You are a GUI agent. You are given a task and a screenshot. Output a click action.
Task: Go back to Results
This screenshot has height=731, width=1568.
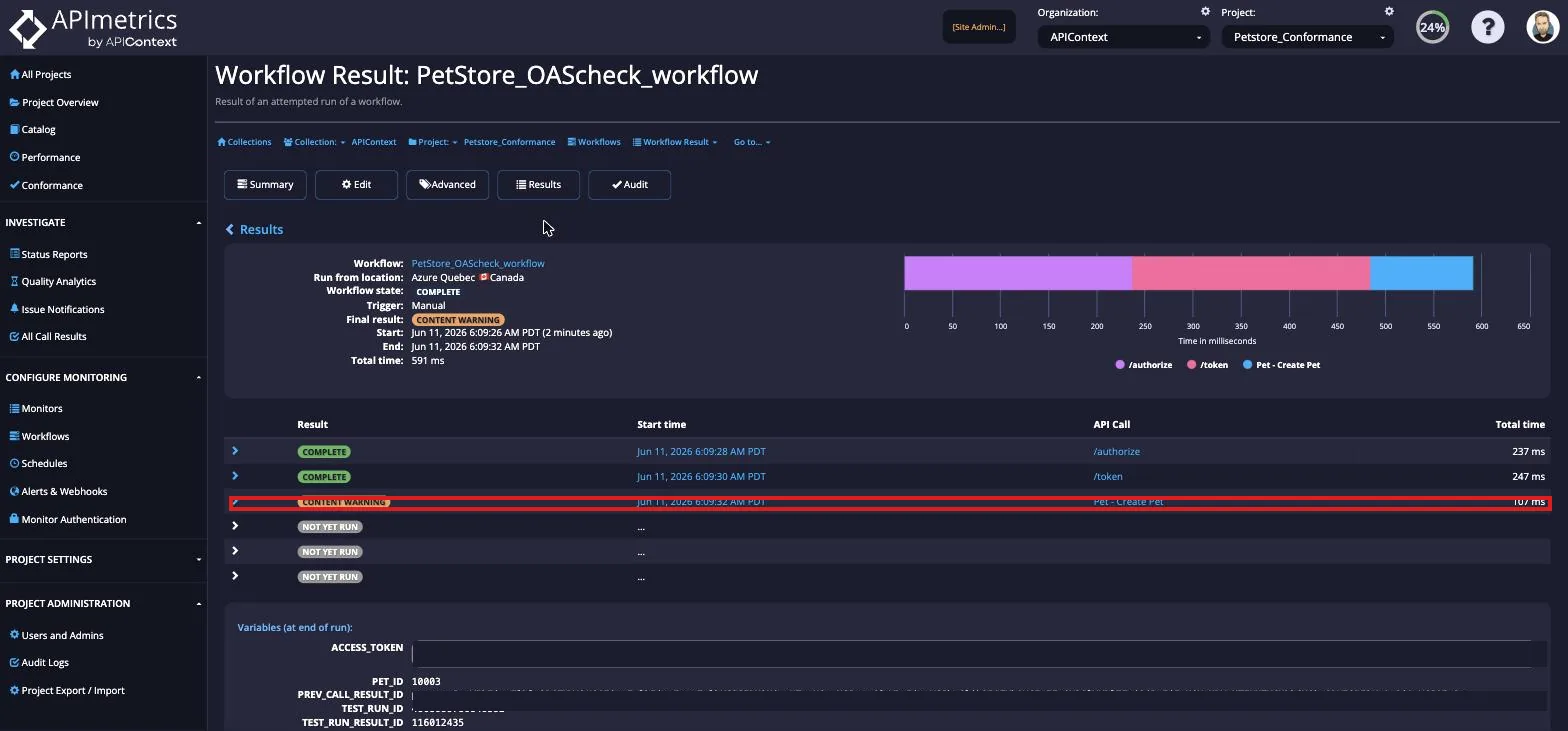coord(254,229)
